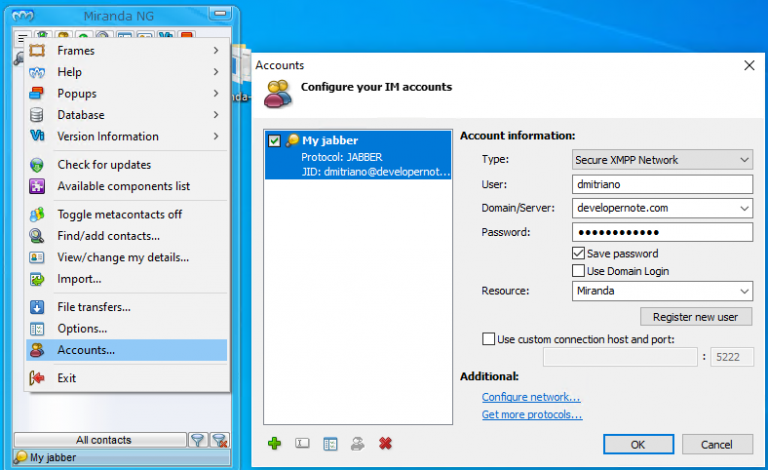
Task: Click the All contacts button
Action: [x=100, y=440]
